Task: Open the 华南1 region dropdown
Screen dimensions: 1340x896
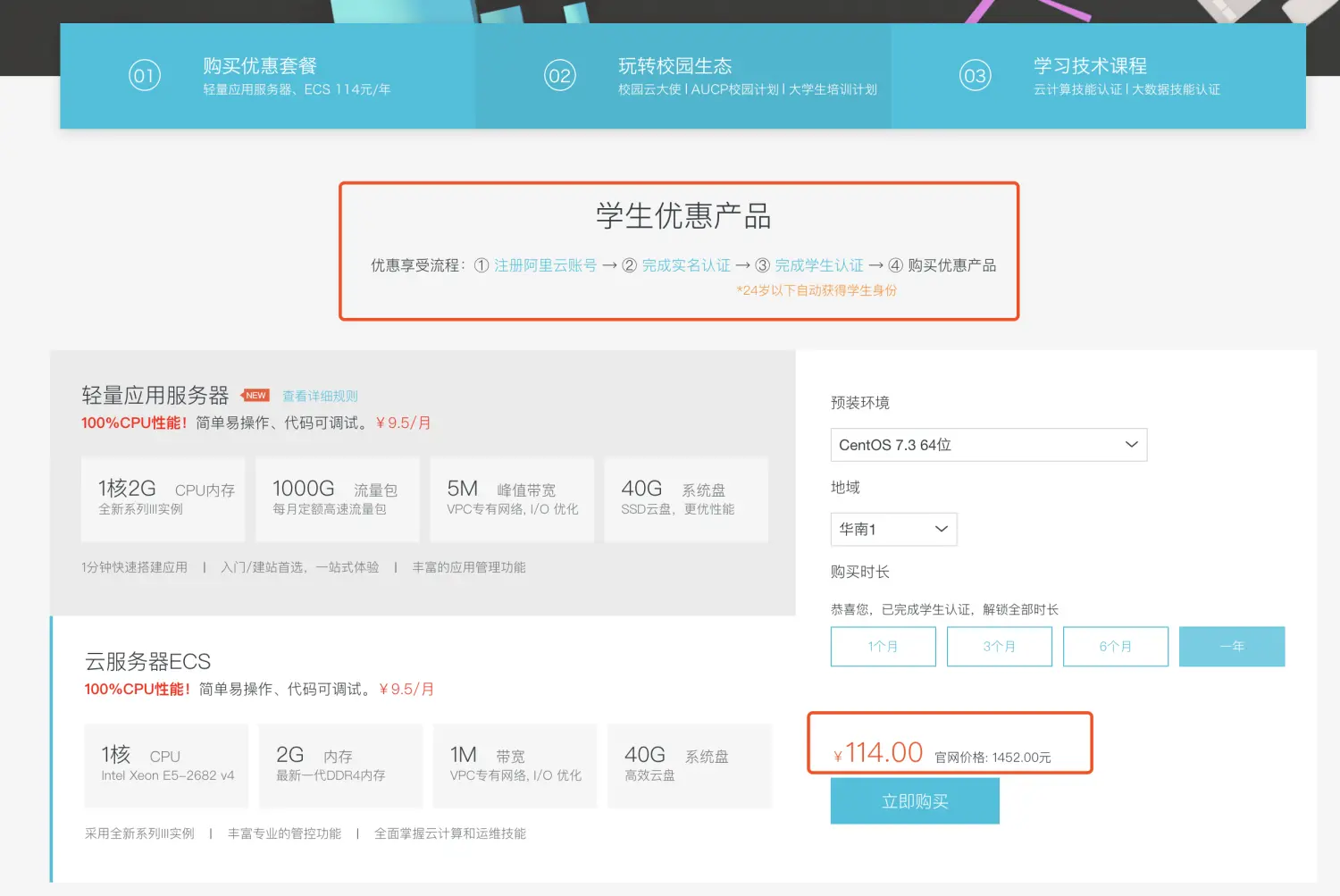Action: coord(894,530)
